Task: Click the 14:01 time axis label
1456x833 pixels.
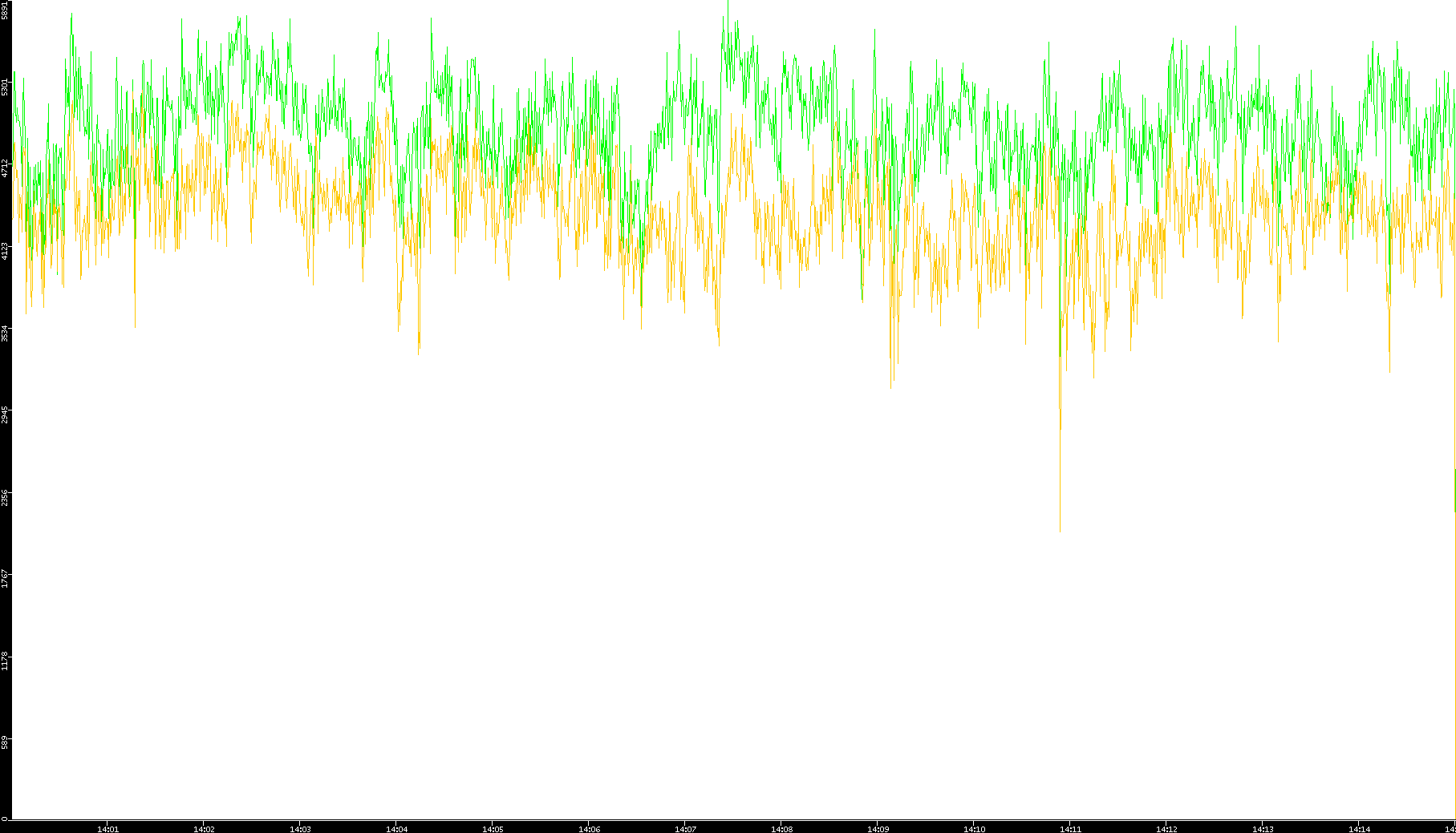Action: pyautogui.click(x=107, y=829)
